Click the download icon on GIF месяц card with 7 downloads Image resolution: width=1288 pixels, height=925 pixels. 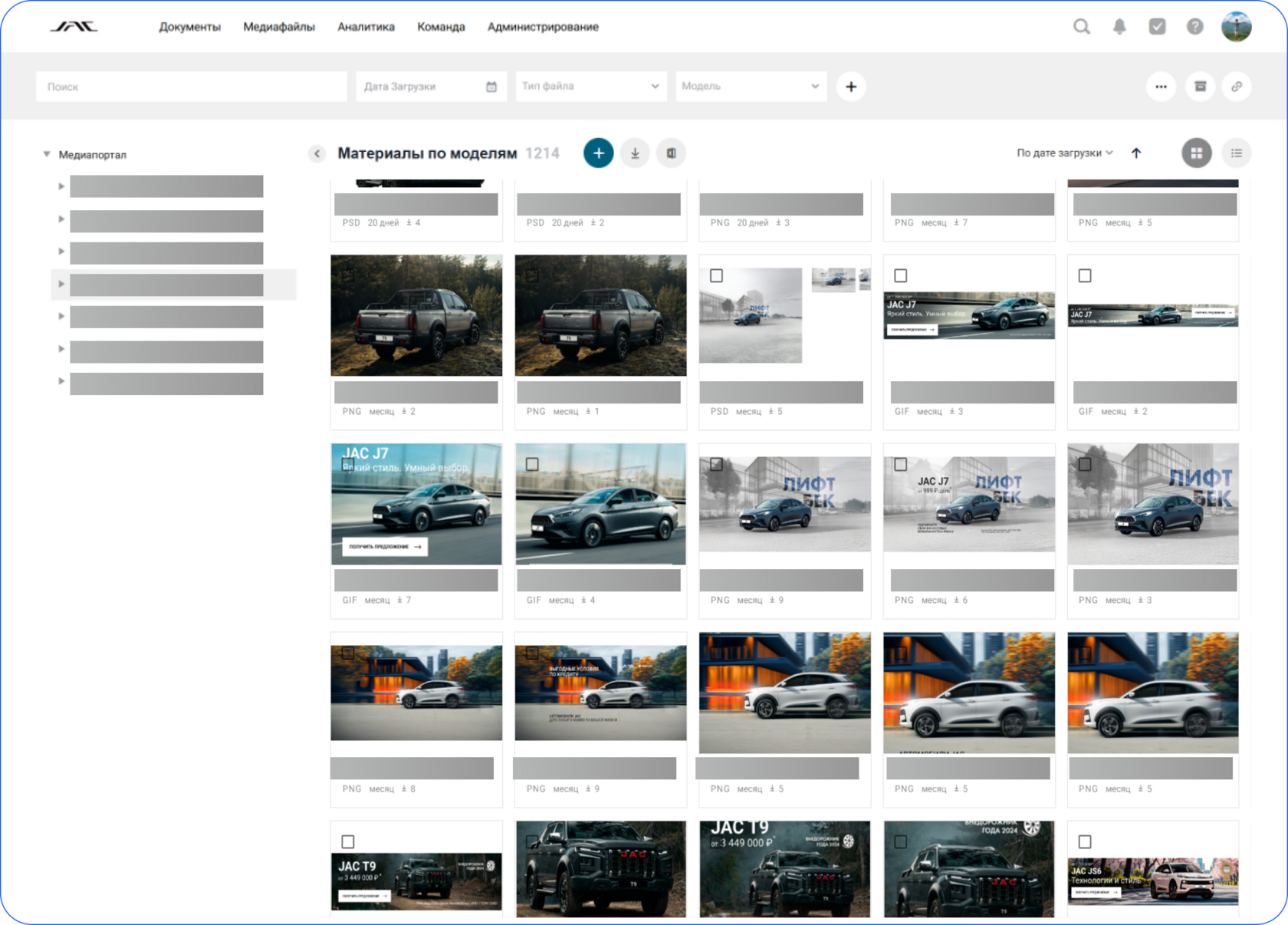pyautogui.click(x=399, y=601)
